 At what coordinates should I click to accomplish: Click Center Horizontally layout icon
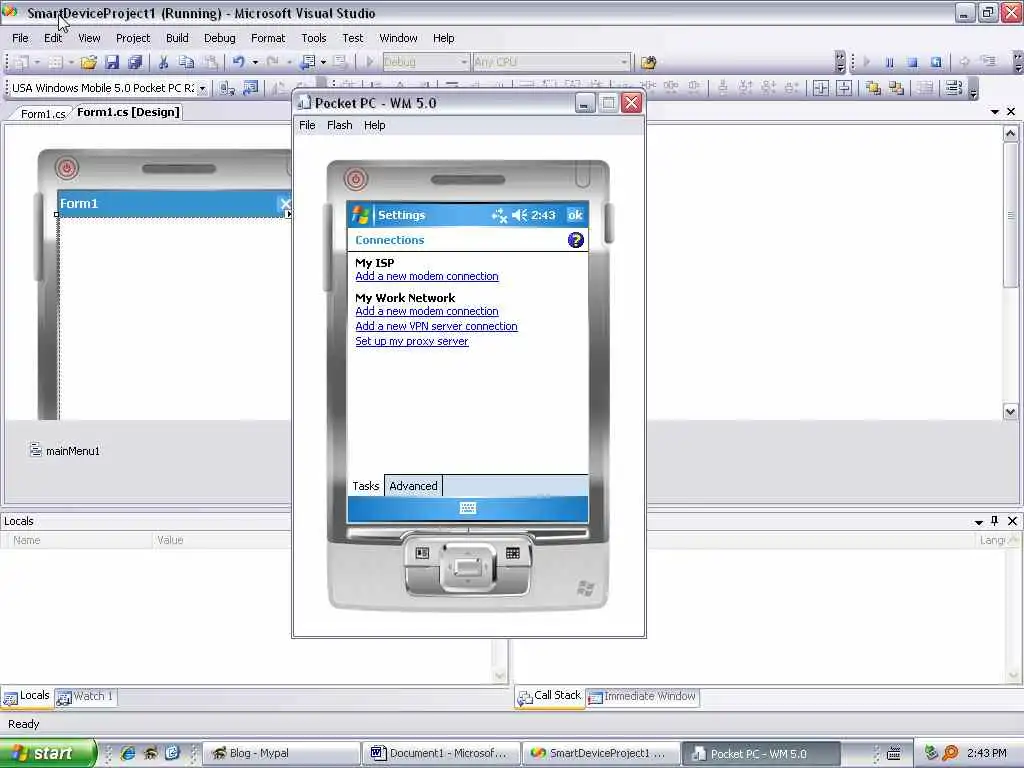click(x=821, y=88)
